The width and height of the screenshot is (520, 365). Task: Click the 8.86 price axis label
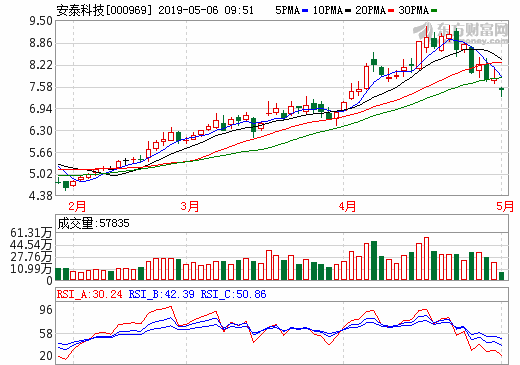point(41,43)
